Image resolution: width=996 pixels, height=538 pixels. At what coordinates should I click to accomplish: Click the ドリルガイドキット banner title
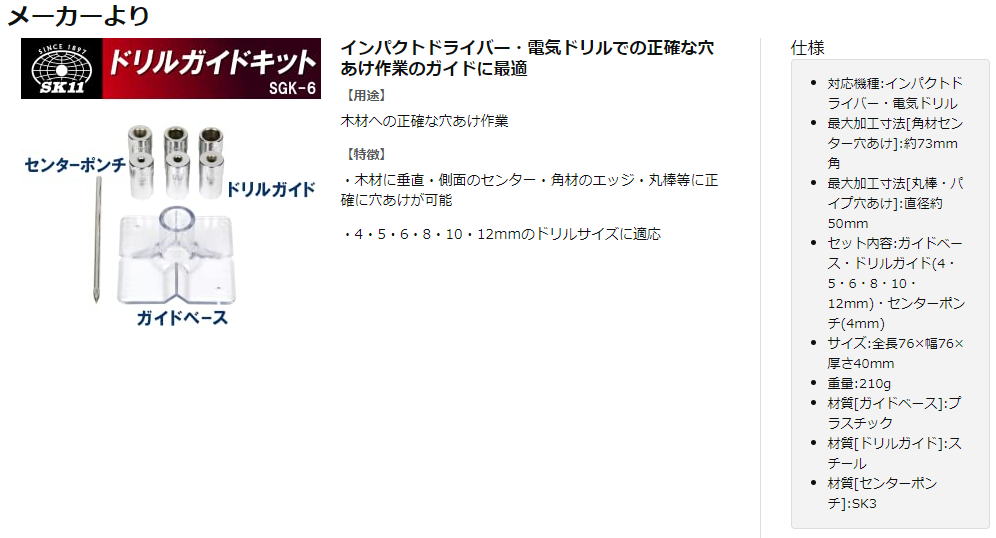pos(212,62)
